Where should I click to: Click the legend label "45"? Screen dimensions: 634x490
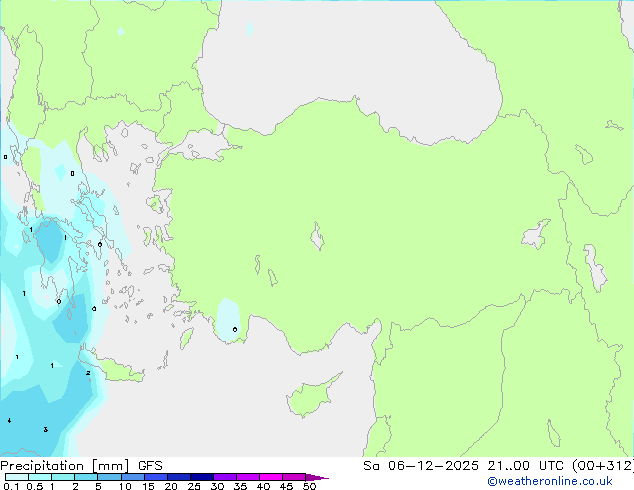286,486
